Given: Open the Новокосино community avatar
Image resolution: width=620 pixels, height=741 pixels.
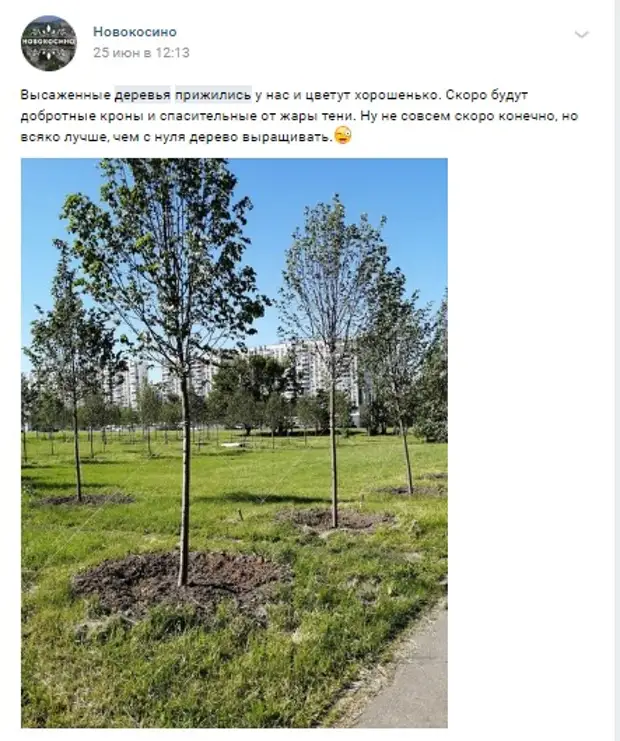Looking at the screenshot, I should [49, 43].
